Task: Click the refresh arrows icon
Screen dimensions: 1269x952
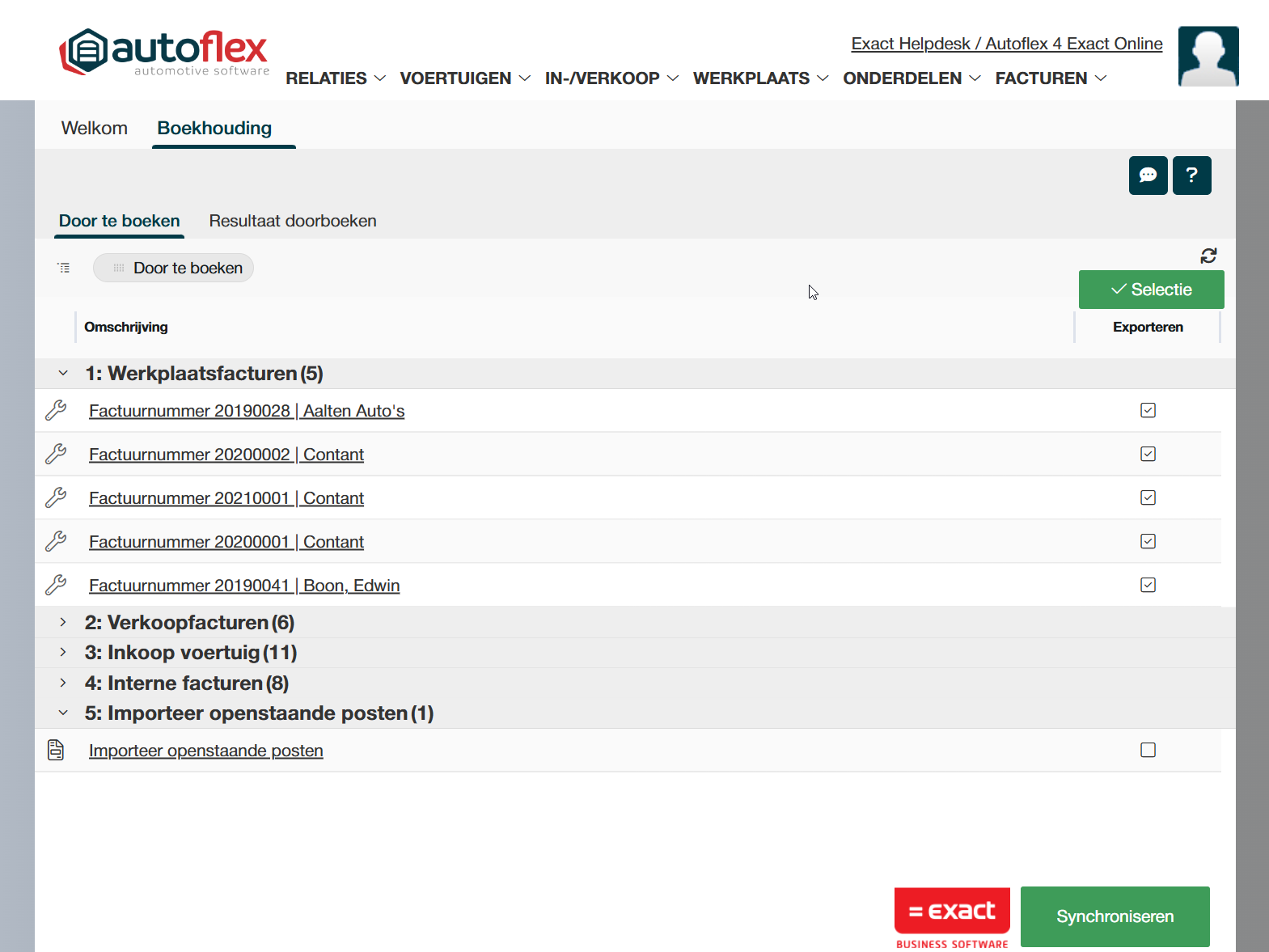Action: point(1208,256)
